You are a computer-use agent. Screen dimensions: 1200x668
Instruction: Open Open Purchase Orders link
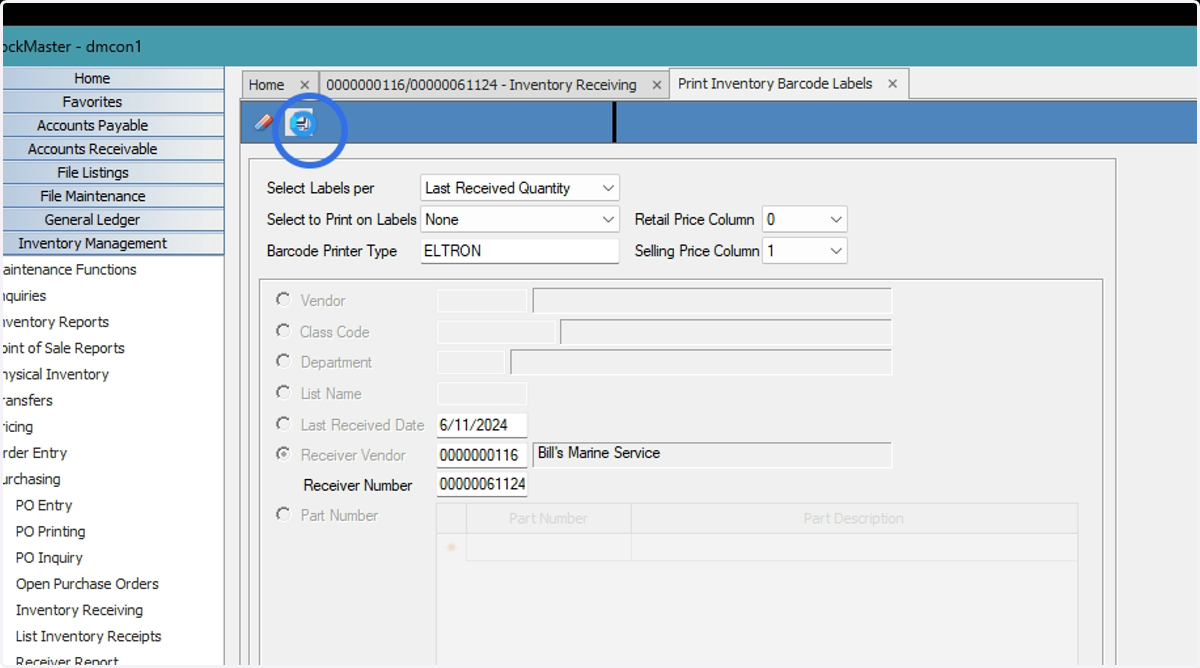(x=87, y=583)
